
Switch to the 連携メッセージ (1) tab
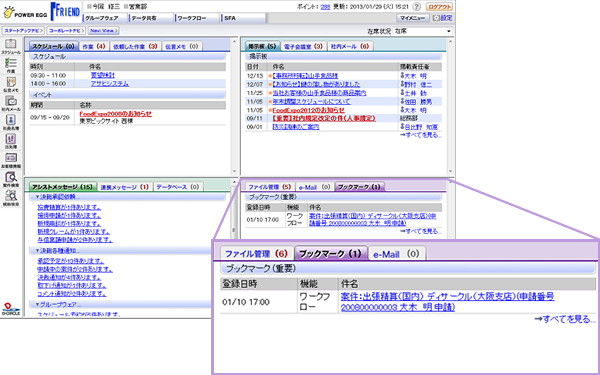(x=125, y=187)
